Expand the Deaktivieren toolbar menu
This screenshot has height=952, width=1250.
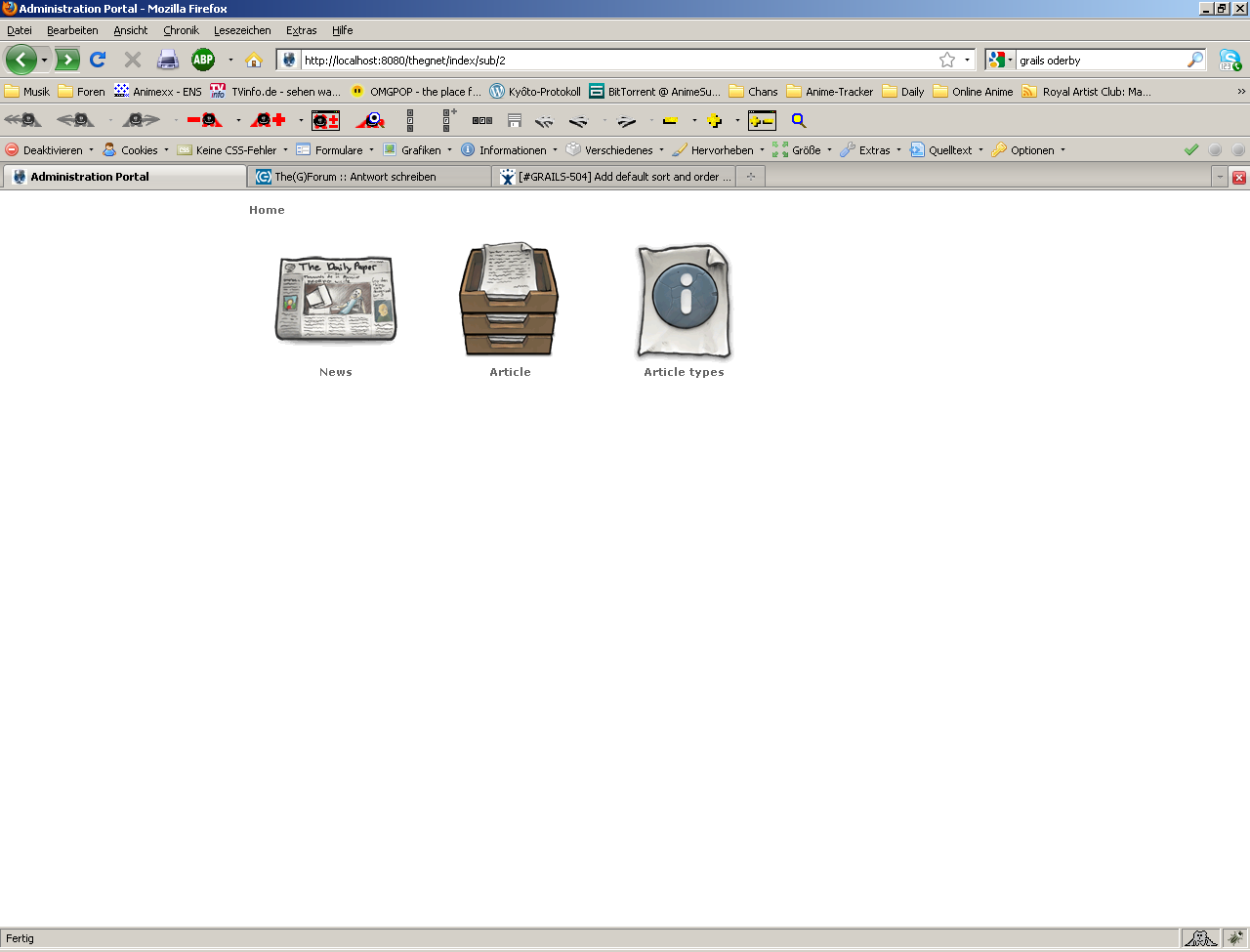click(53, 150)
